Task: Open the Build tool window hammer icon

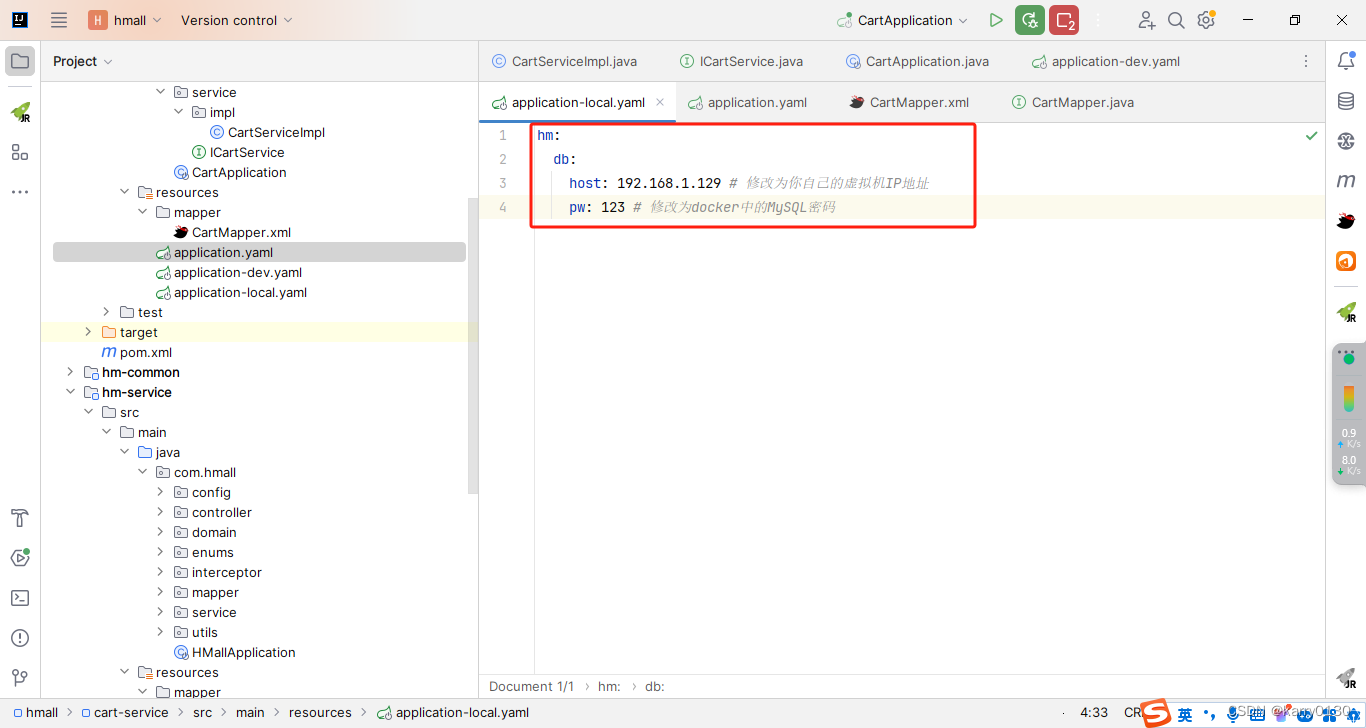Action: [20, 518]
